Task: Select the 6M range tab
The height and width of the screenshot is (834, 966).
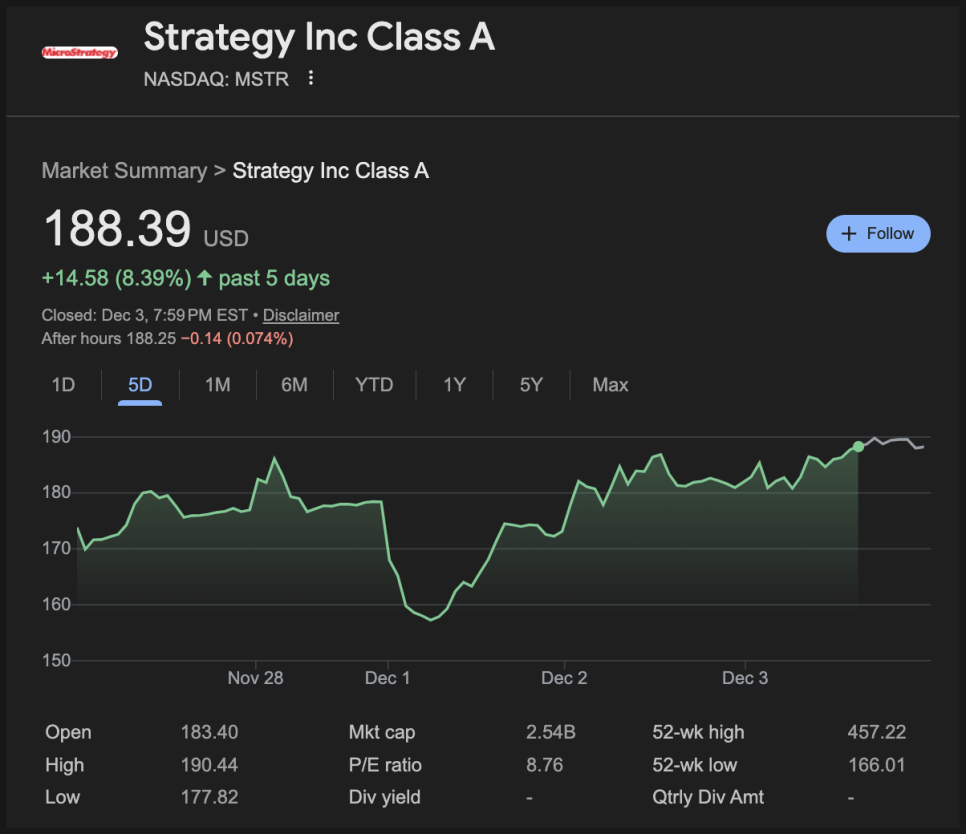Action: pos(294,385)
